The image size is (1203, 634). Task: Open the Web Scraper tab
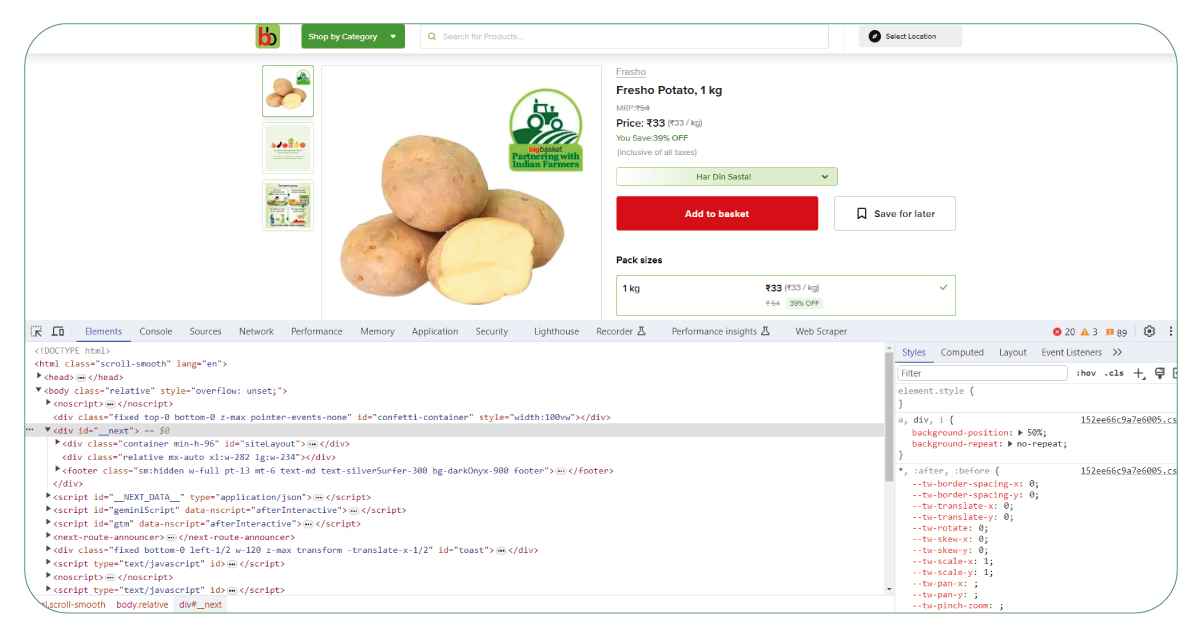[821, 331]
